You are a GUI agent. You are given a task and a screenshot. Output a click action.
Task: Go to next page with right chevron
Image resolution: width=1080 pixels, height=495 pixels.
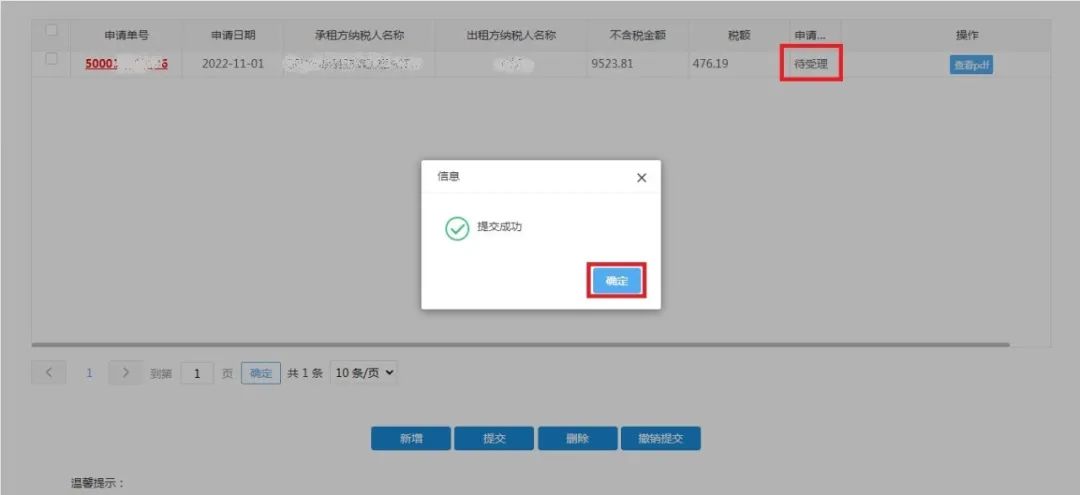click(125, 372)
